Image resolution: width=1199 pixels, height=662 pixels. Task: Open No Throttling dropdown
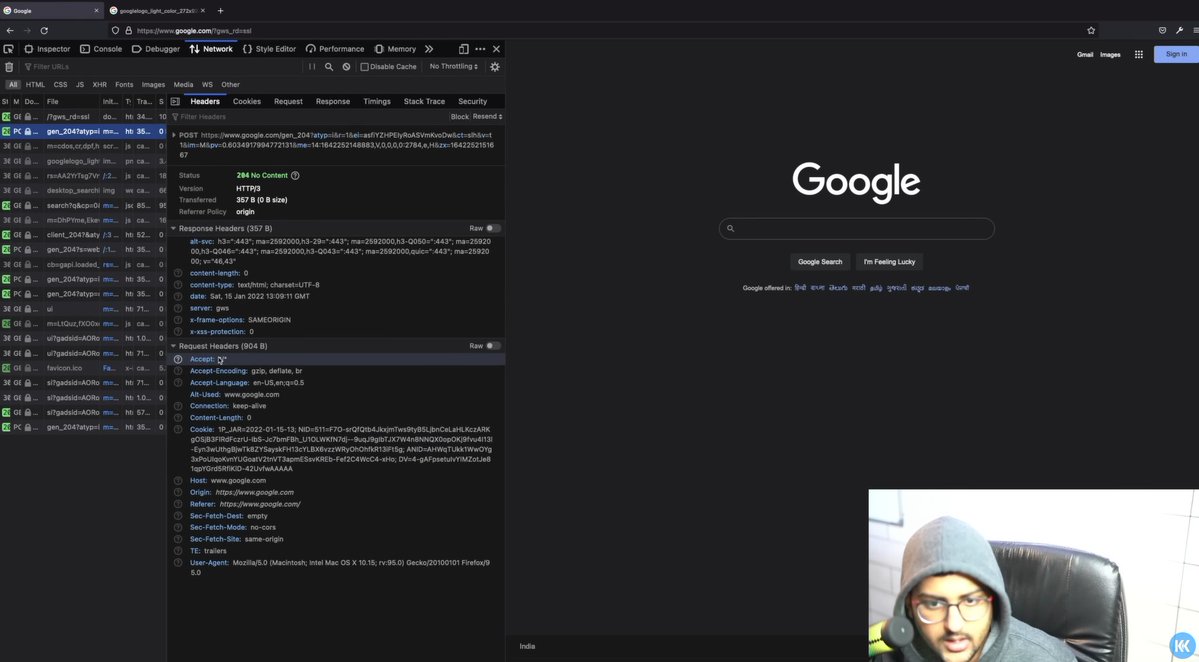[x=453, y=67]
